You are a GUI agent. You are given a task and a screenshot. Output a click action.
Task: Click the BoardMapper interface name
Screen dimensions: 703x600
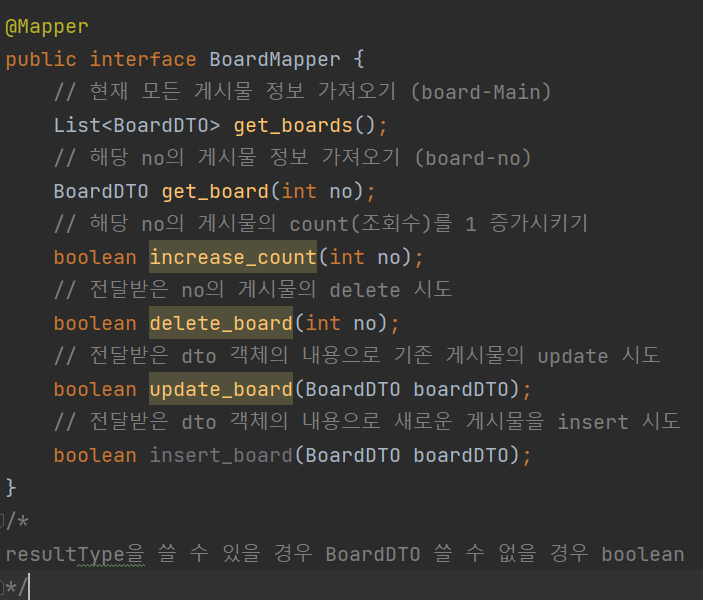274,59
